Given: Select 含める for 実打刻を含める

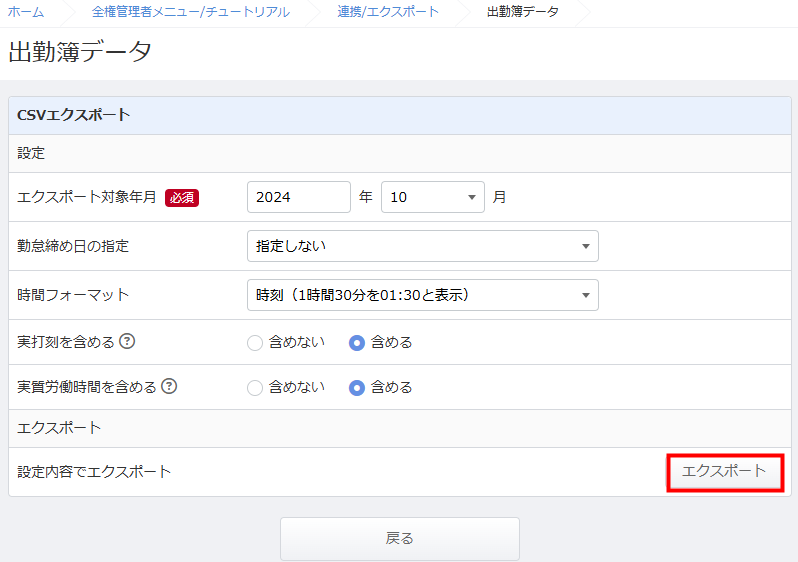Looking at the screenshot, I should tap(357, 343).
